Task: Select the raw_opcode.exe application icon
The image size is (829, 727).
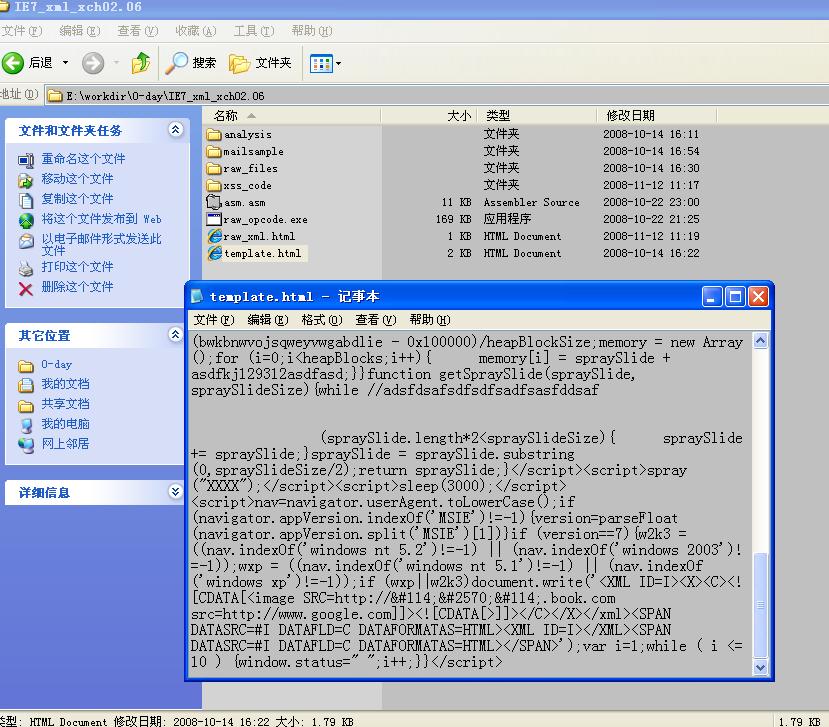Action: [x=214, y=219]
